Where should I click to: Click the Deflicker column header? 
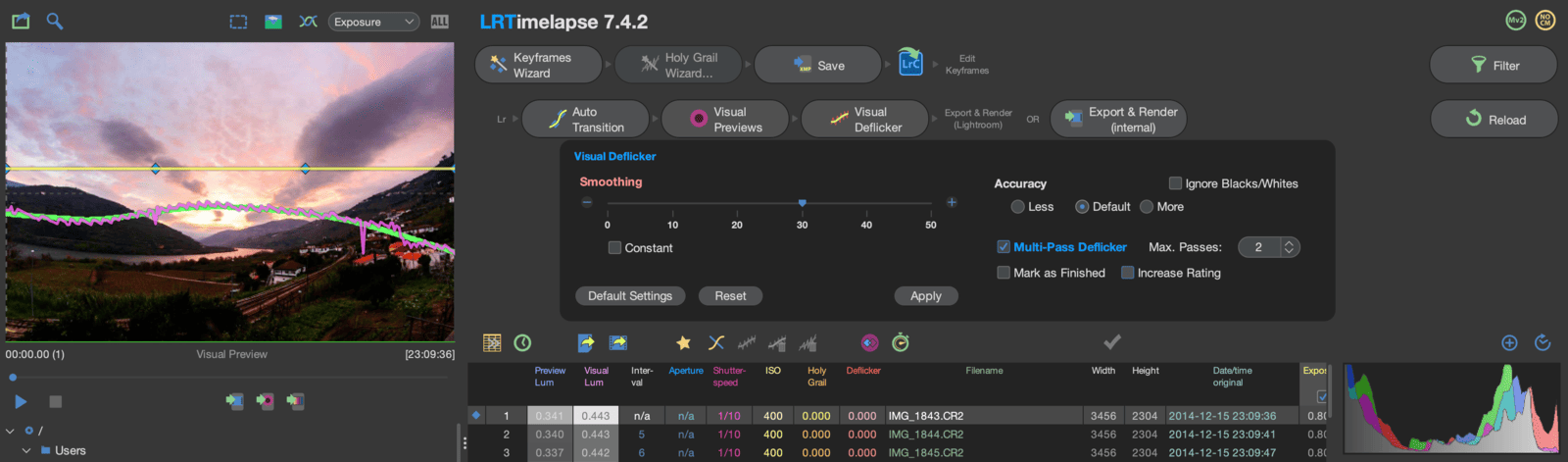point(863,371)
